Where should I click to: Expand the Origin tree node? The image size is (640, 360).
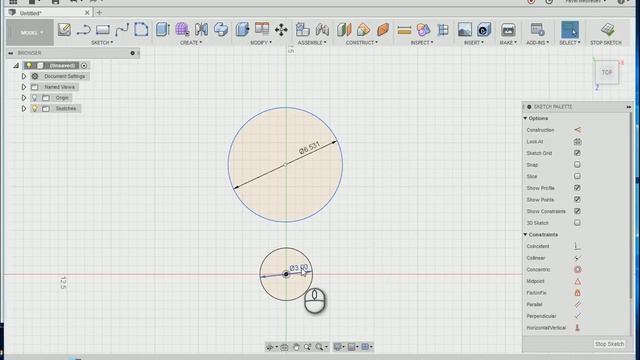[24, 98]
